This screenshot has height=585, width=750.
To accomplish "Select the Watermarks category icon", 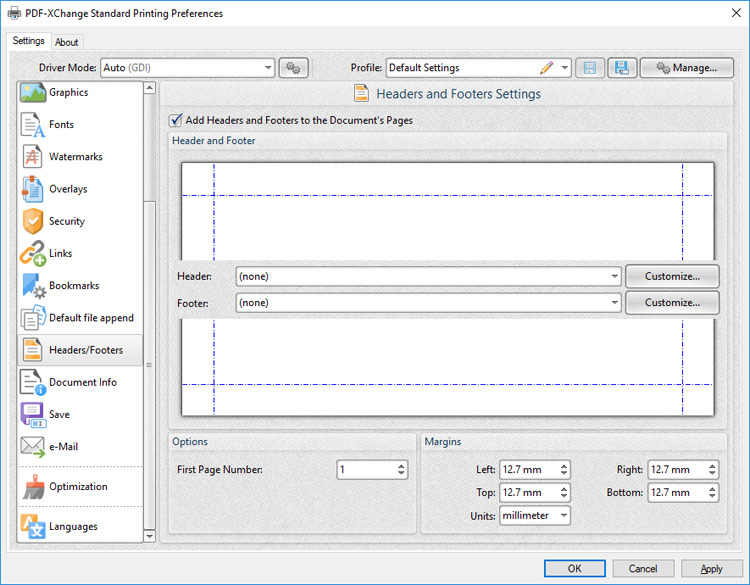I will (x=32, y=156).
